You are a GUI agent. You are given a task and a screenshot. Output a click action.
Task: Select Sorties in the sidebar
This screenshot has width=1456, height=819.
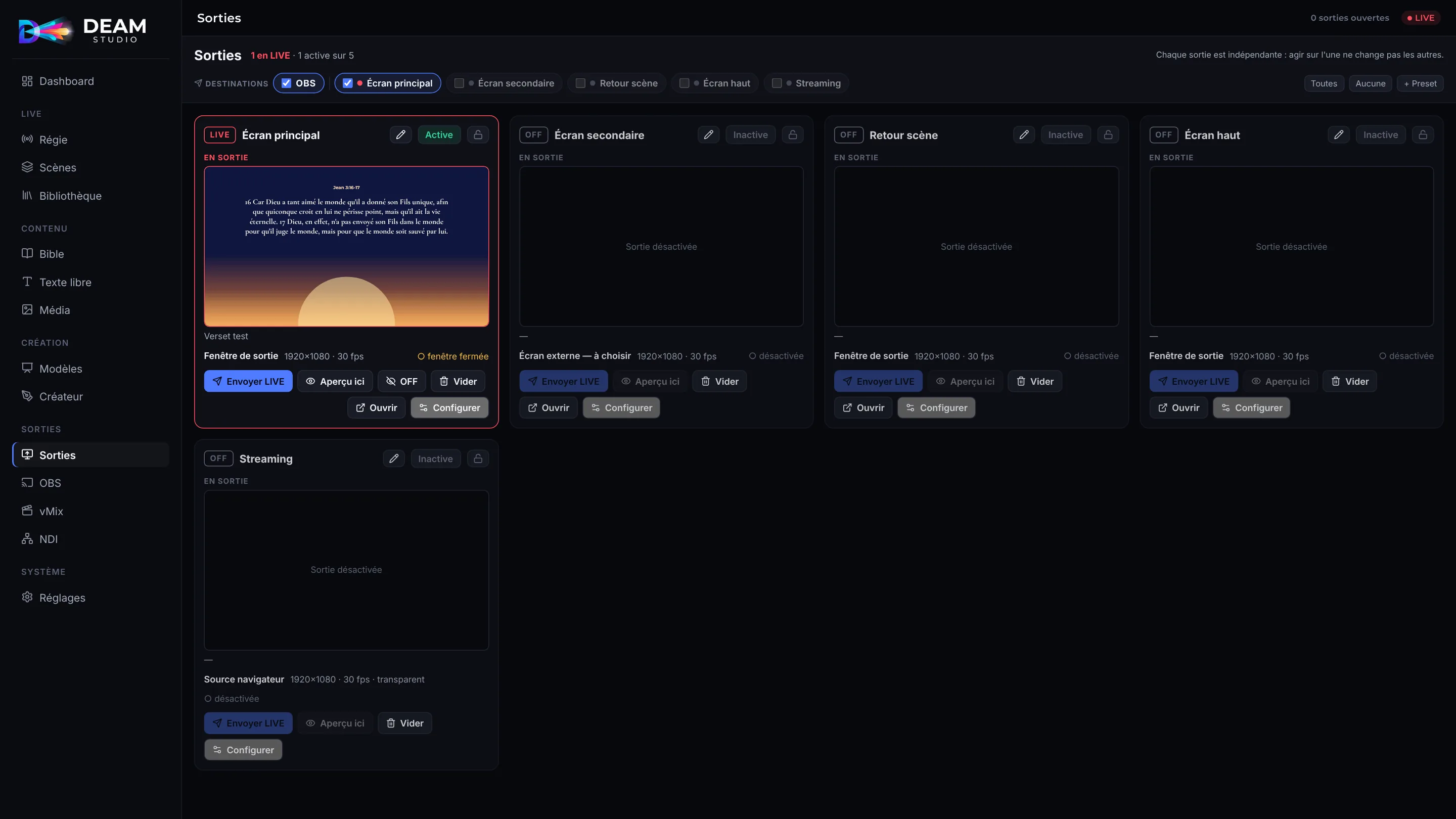(x=90, y=455)
